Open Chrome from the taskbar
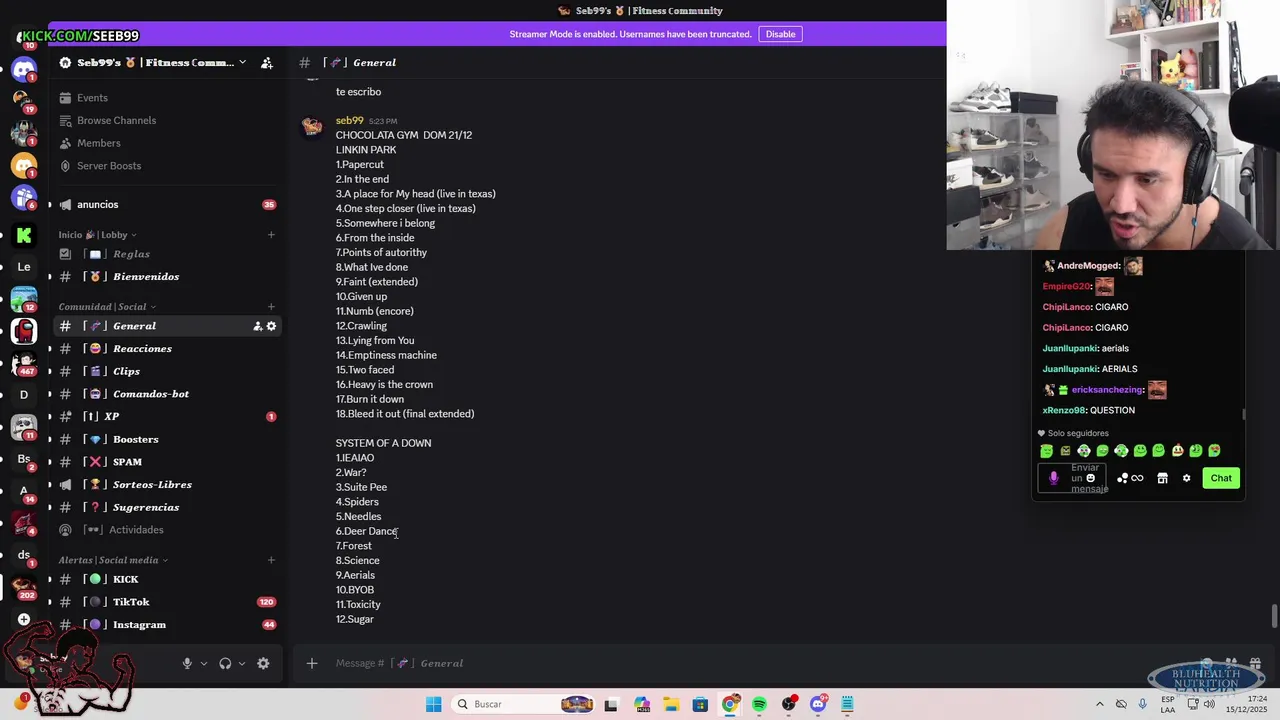The height and width of the screenshot is (720, 1280). pyautogui.click(x=730, y=704)
